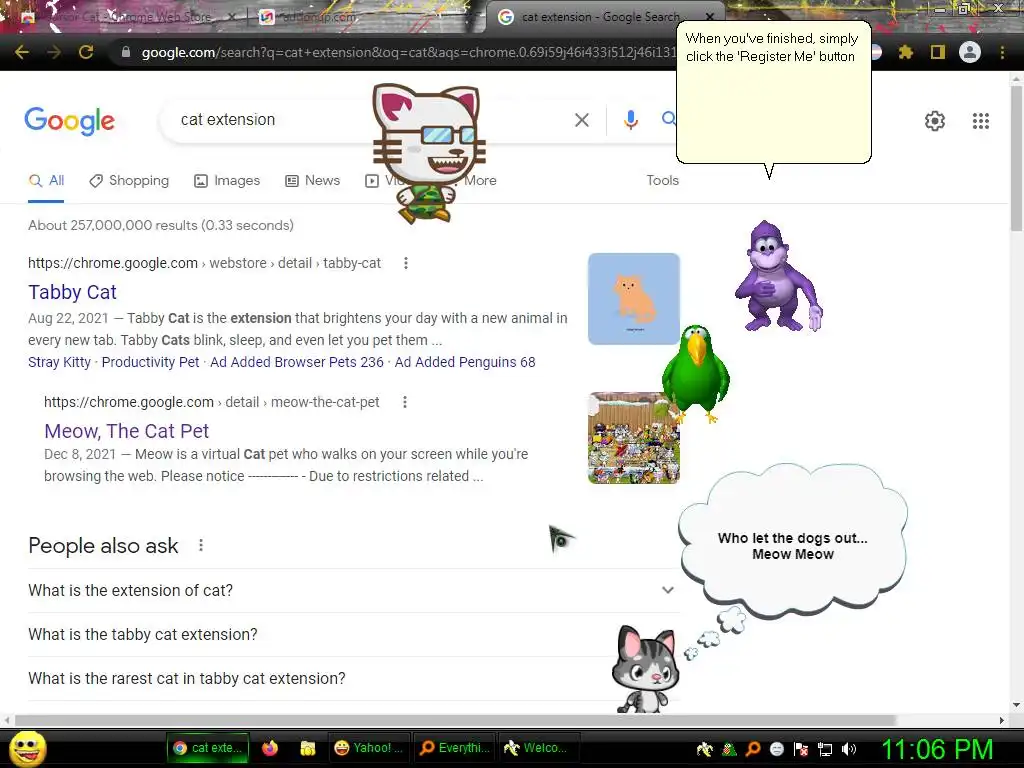This screenshot has height=768, width=1024.
Task: Click the security flag tray icon
Action: click(x=801, y=749)
